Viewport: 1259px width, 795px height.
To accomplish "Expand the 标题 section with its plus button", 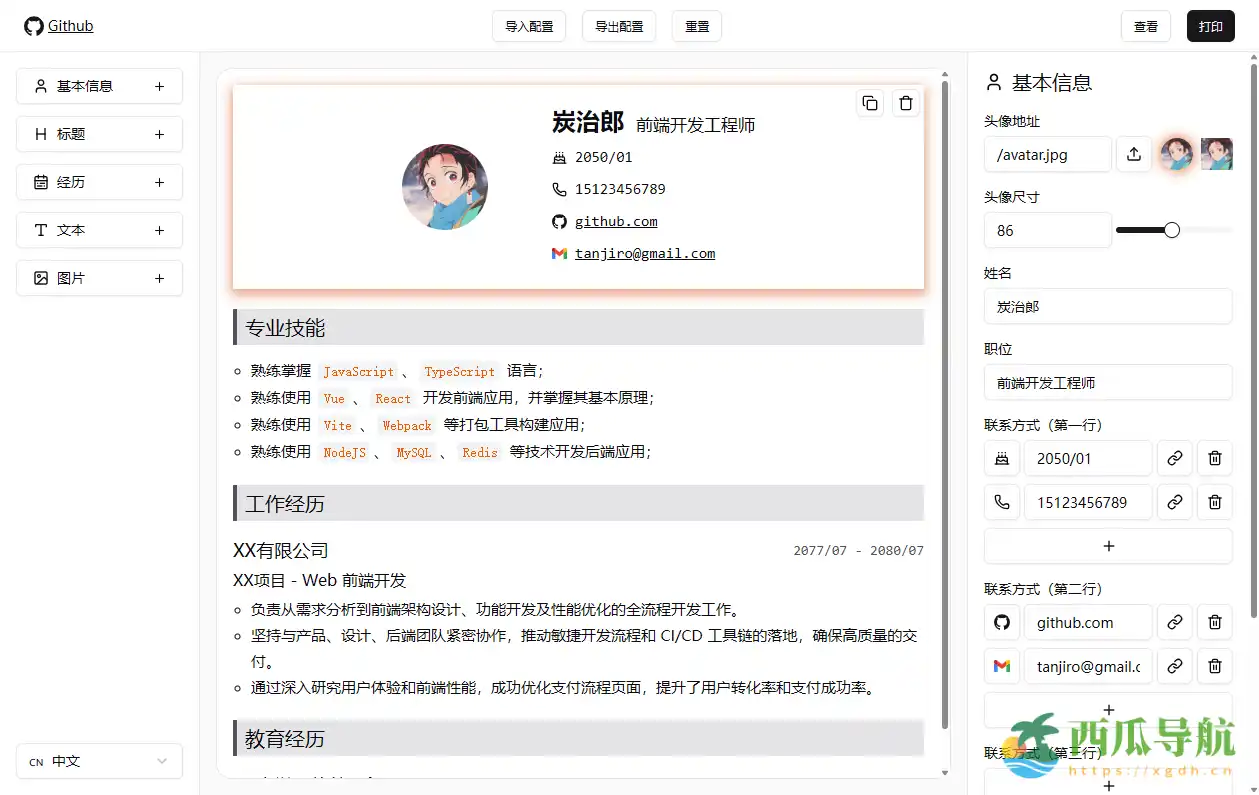I will pyautogui.click(x=159, y=134).
